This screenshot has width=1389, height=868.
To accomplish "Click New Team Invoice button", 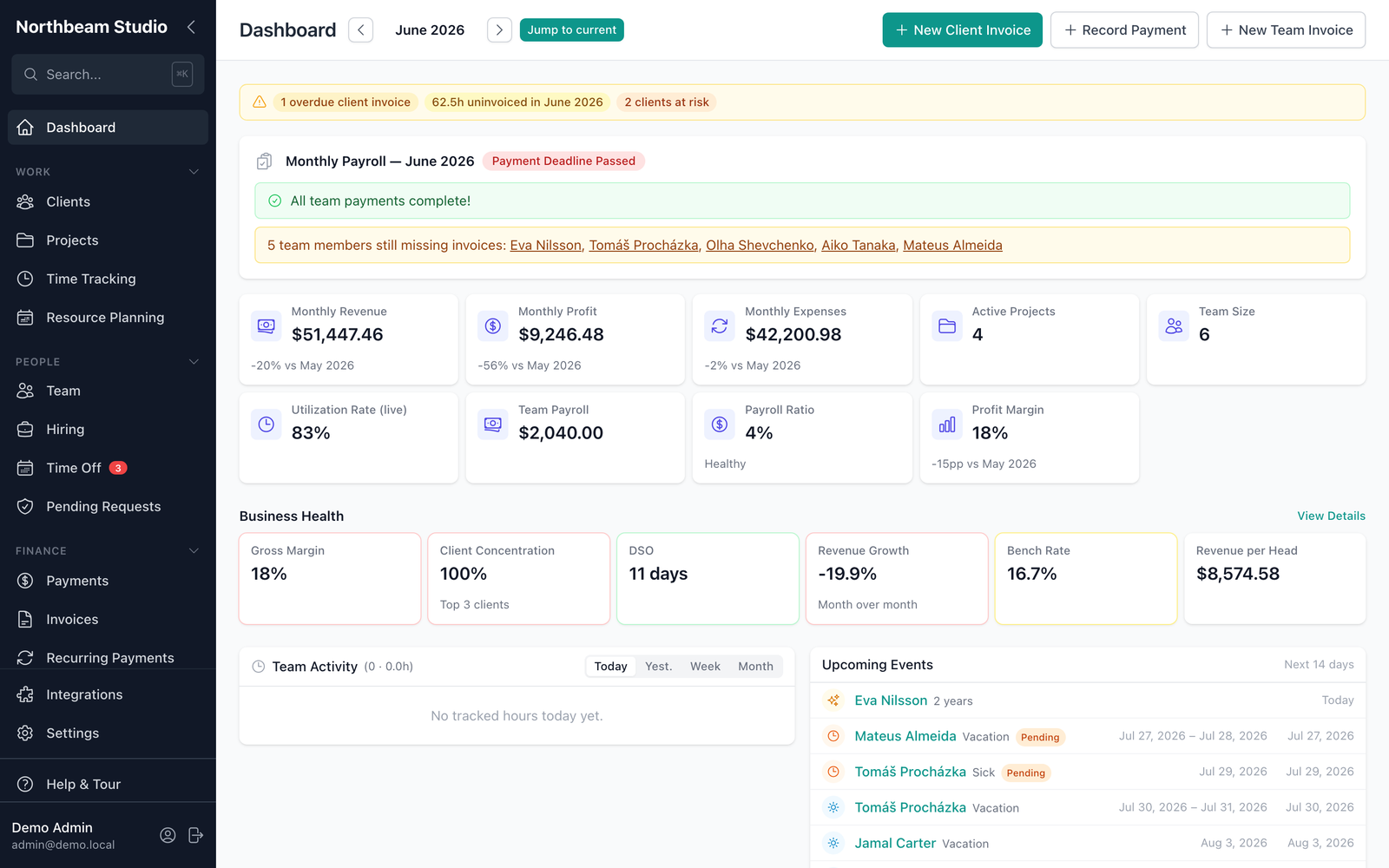I will coord(1286,30).
